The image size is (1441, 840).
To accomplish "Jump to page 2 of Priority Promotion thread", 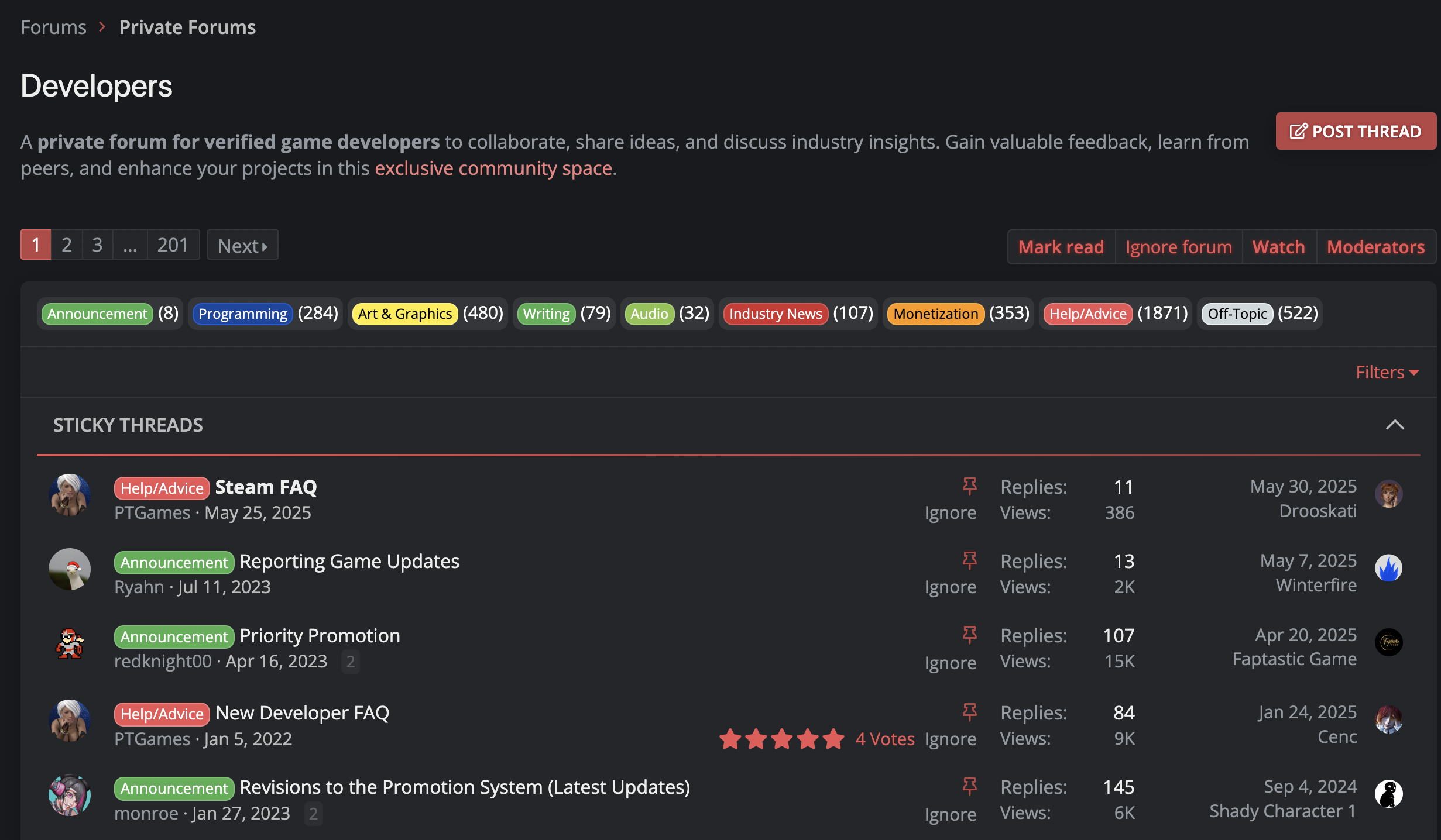I will coord(351,661).
